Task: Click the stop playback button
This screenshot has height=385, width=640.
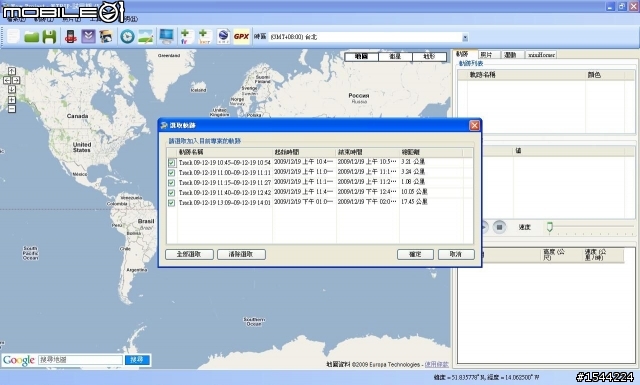Action: pos(499,227)
